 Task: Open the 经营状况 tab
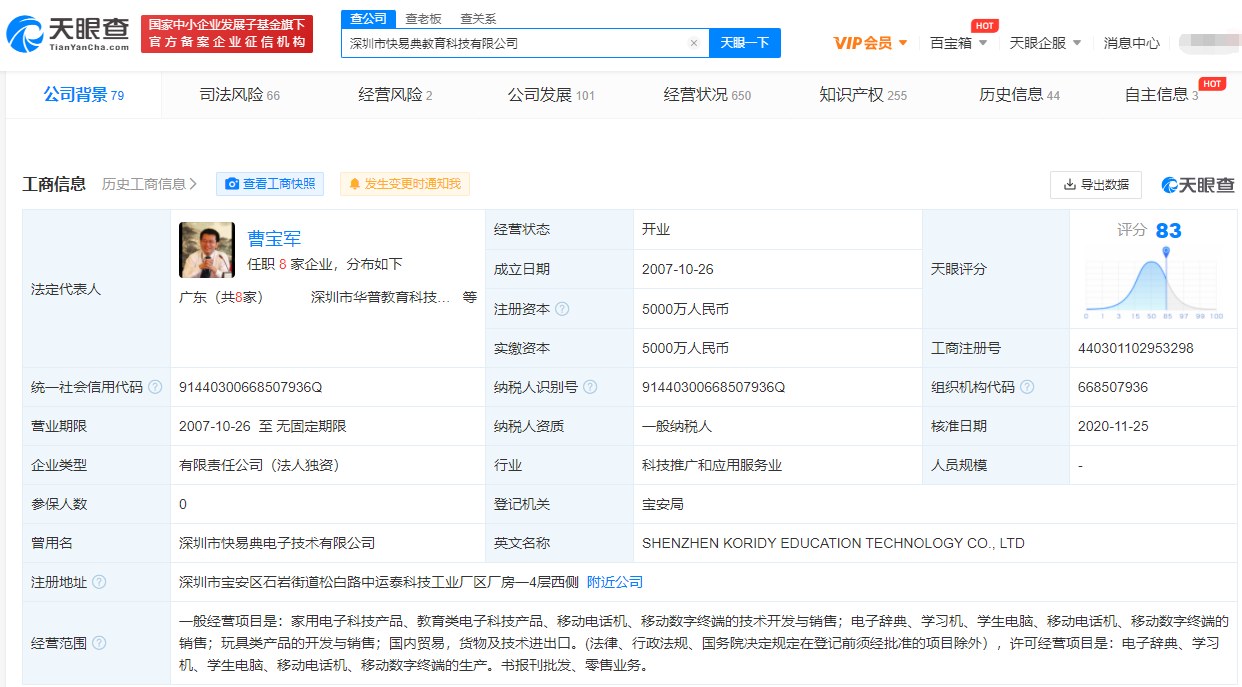707,95
